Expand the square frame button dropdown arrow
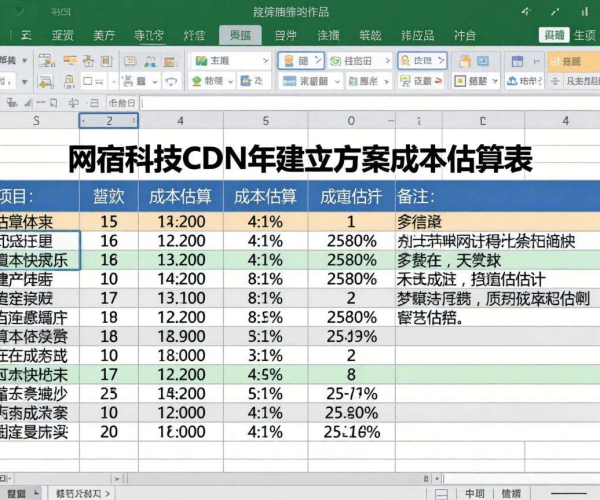The height and width of the screenshot is (500, 600). (495, 81)
